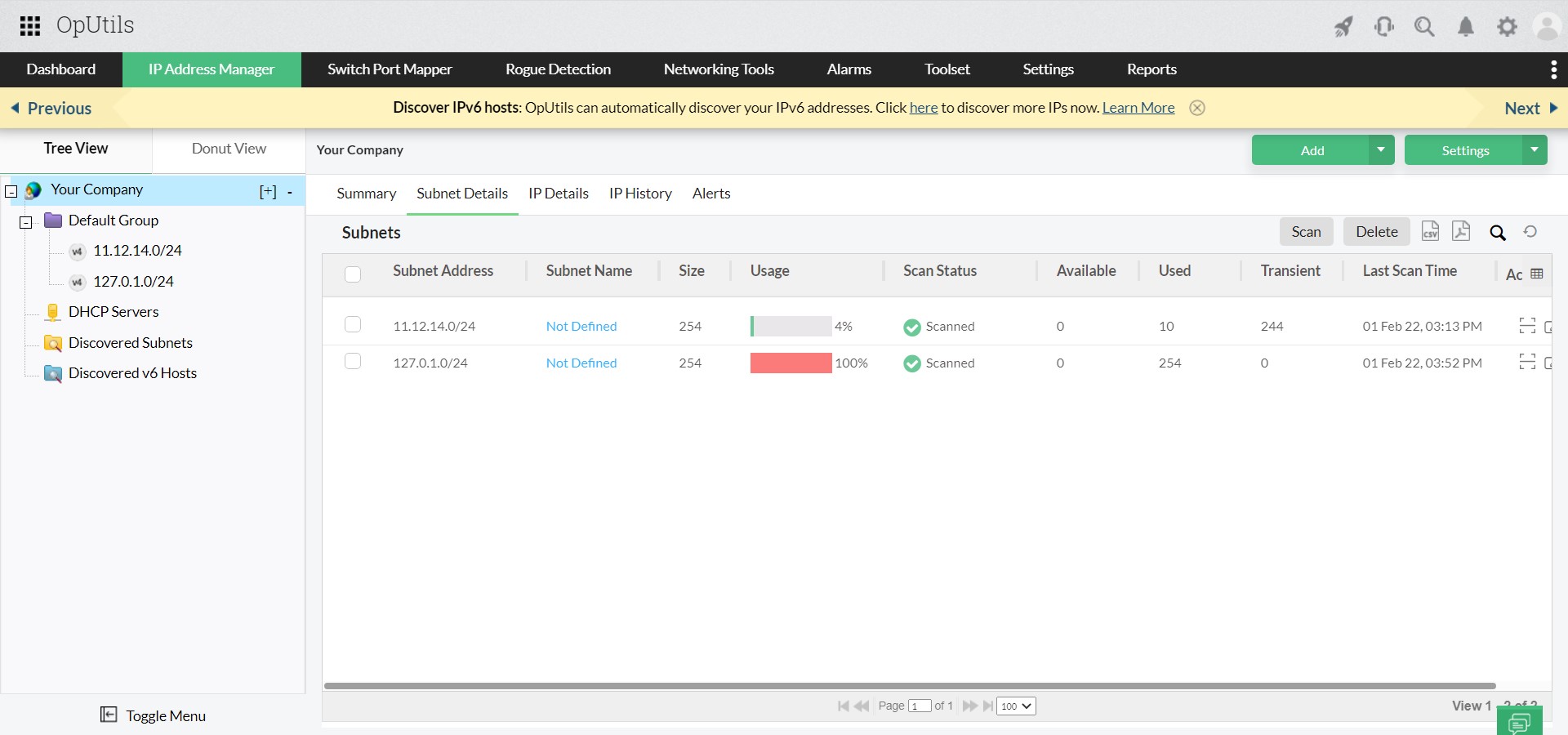Switch to the IP History tab

click(639, 194)
